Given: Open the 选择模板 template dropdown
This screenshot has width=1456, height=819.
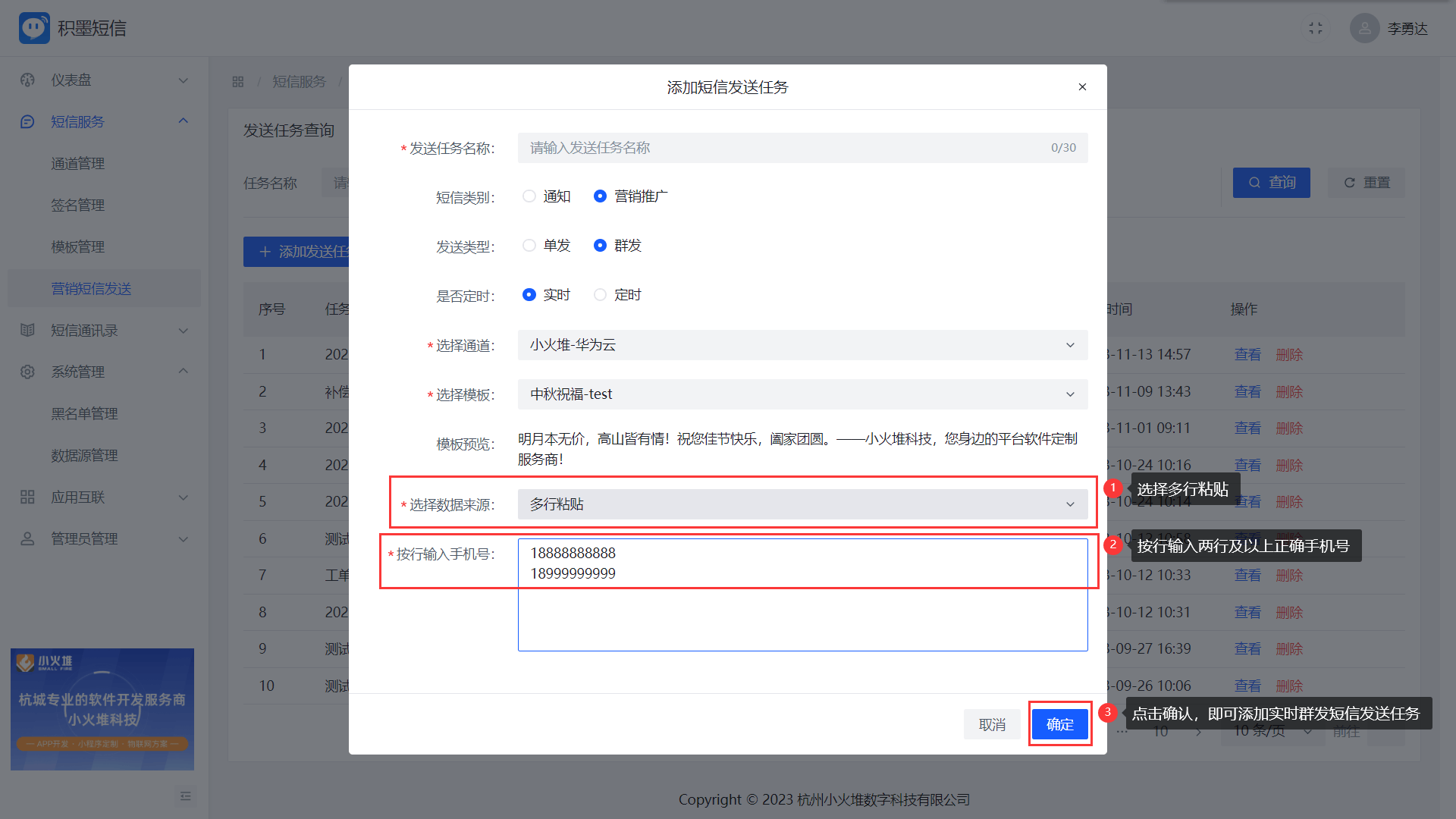Looking at the screenshot, I should click(x=802, y=394).
